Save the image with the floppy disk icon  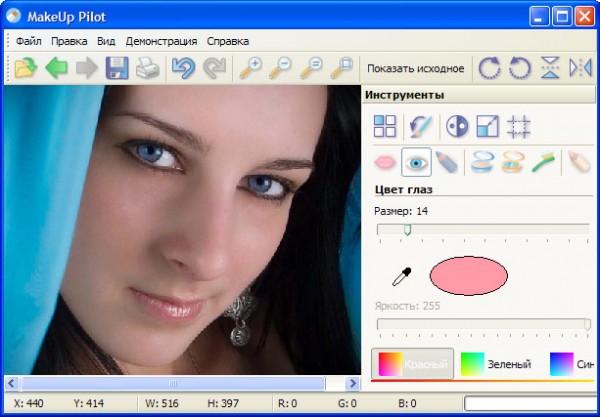point(117,68)
